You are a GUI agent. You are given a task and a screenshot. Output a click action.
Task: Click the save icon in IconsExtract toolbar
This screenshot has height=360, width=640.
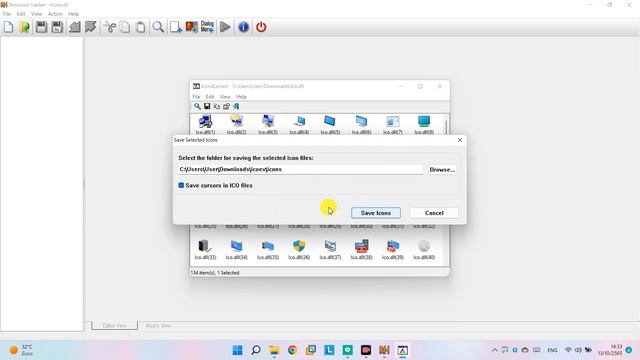tap(207, 107)
